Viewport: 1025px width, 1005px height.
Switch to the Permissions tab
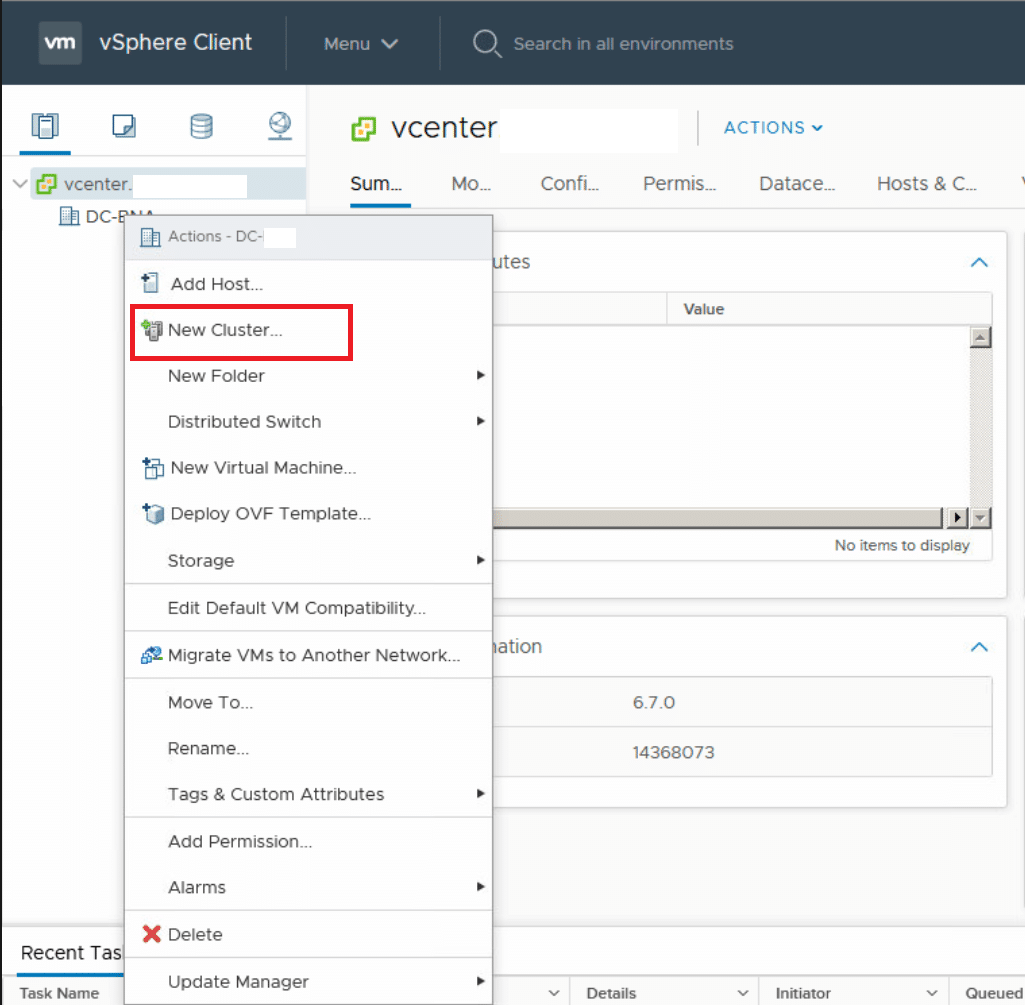point(679,184)
